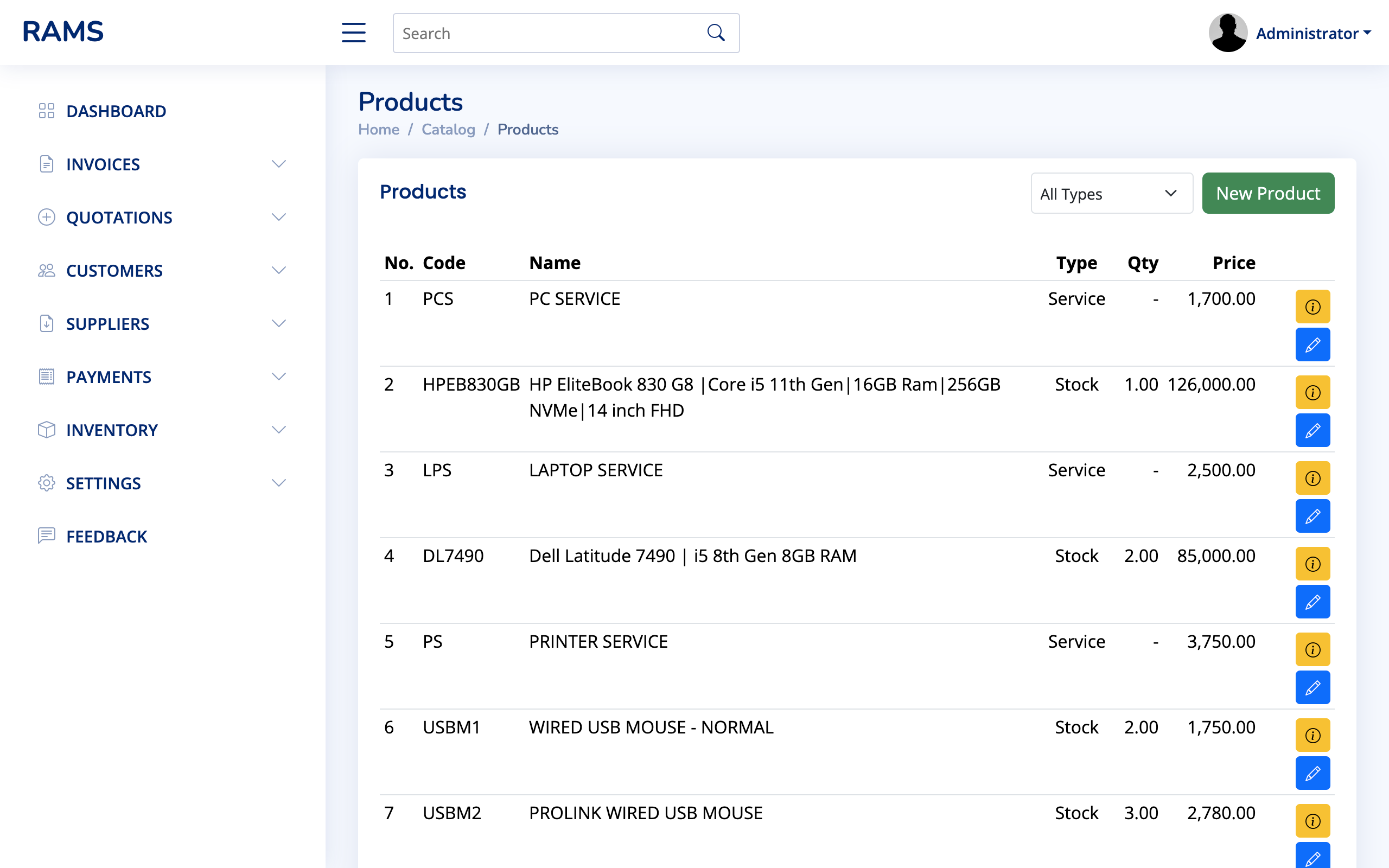Edit the PRINTER SERVICE product
Viewport: 1389px width, 868px height.
click(1312, 688)
